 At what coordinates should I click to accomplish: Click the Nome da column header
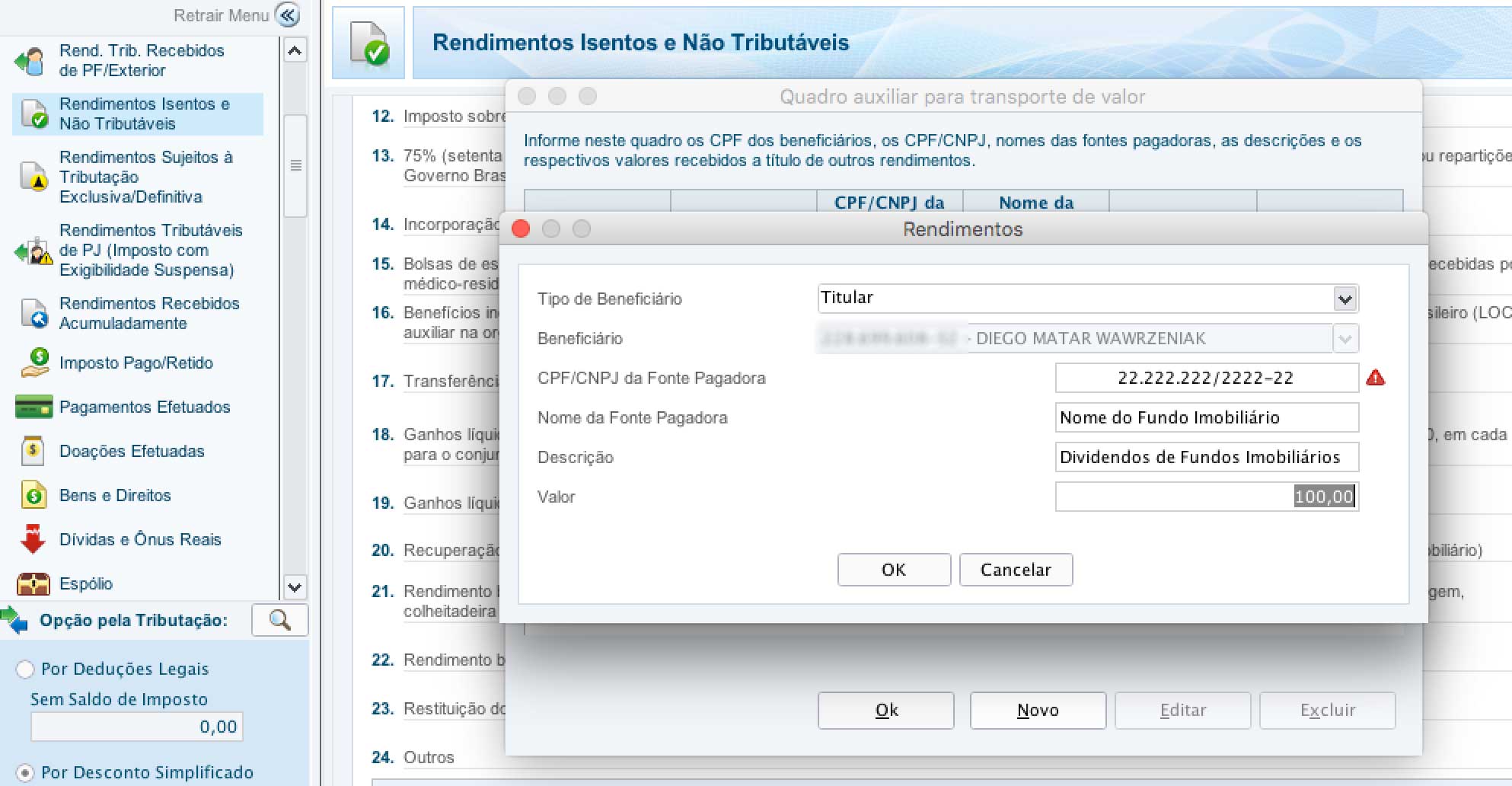(x=1036, y=202)
